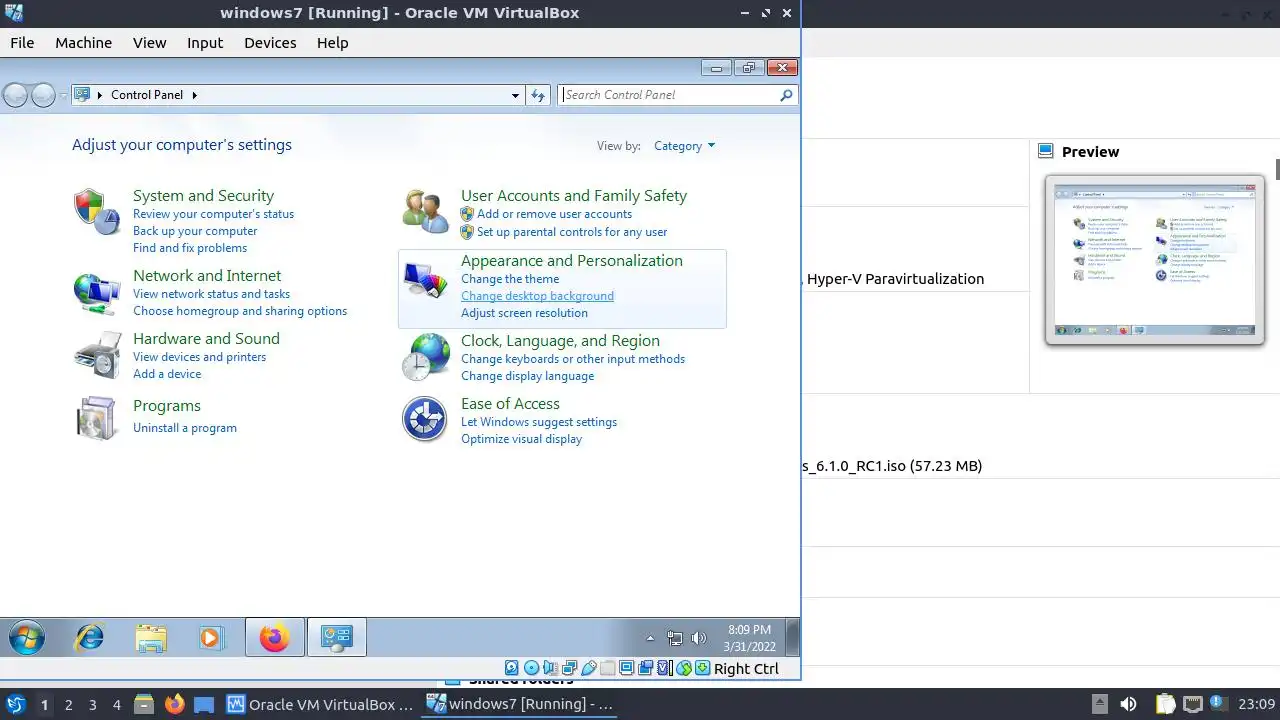Click the guest network tray icon
This screenshot has height=720, width=1280.
(x=675, y=638)
